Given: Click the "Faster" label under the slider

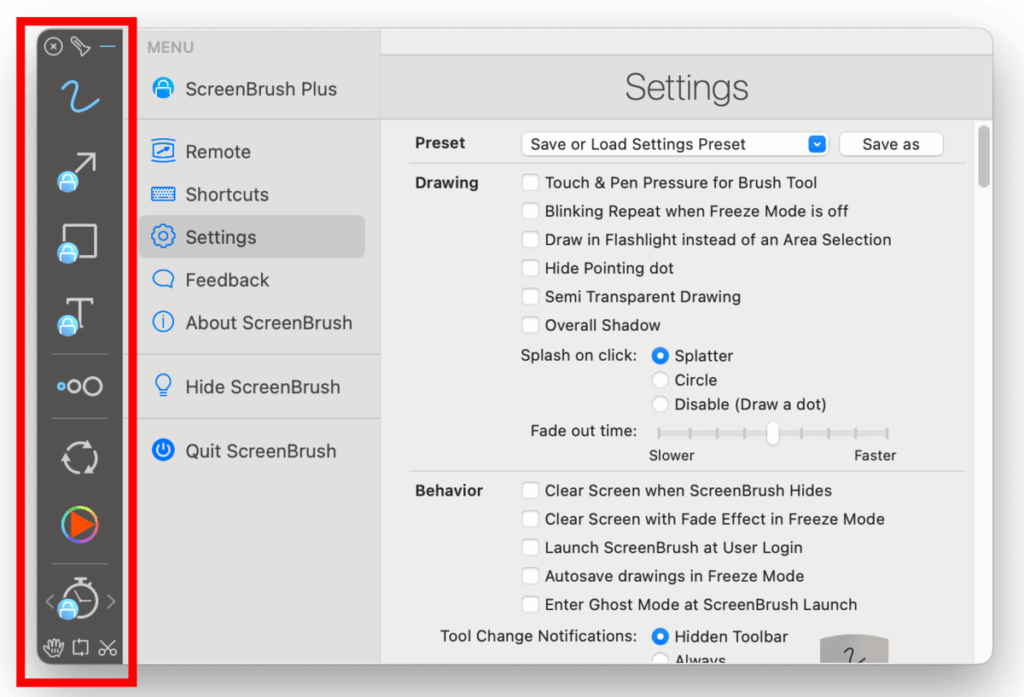Looking at the screenshot, I should 875,455.
